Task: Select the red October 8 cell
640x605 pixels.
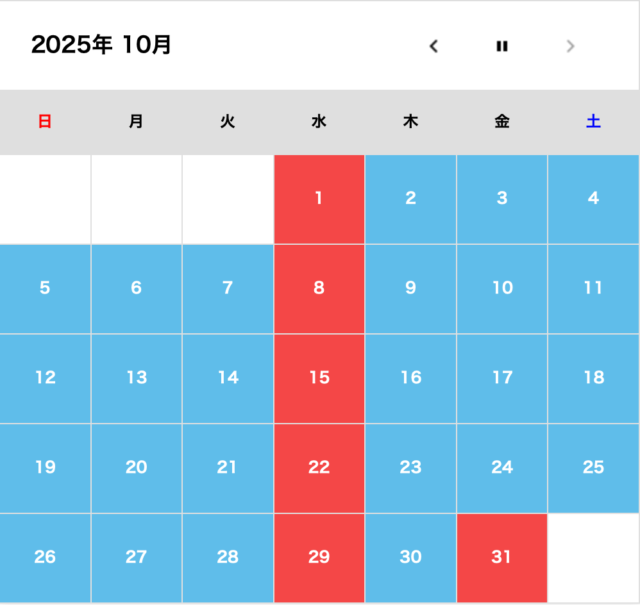Action: tap(319, 289)
